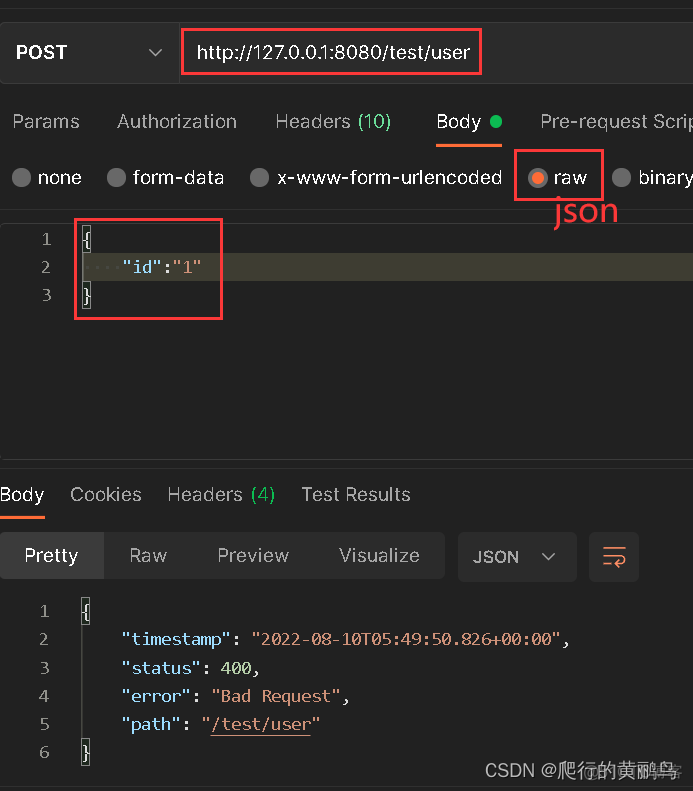
Task: Open the POST method dropdown
Action: (x=88, y=52)
